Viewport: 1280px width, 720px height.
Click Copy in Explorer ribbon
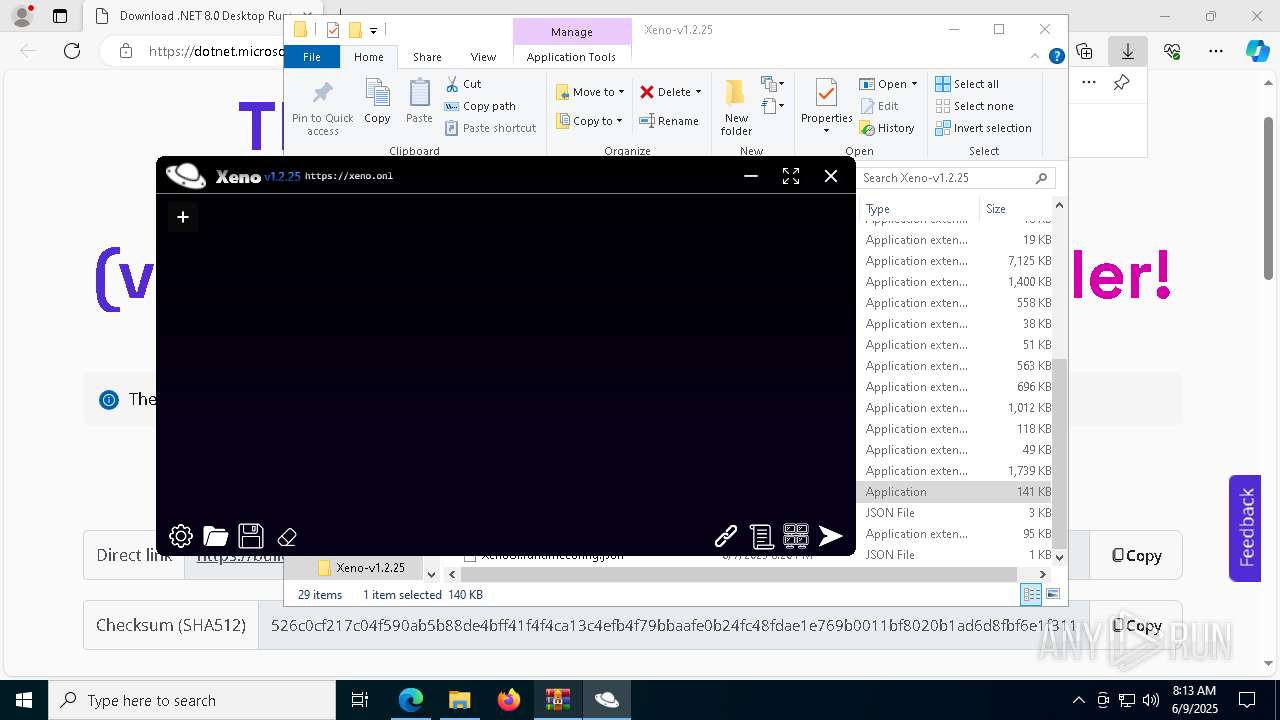(377, 102)
